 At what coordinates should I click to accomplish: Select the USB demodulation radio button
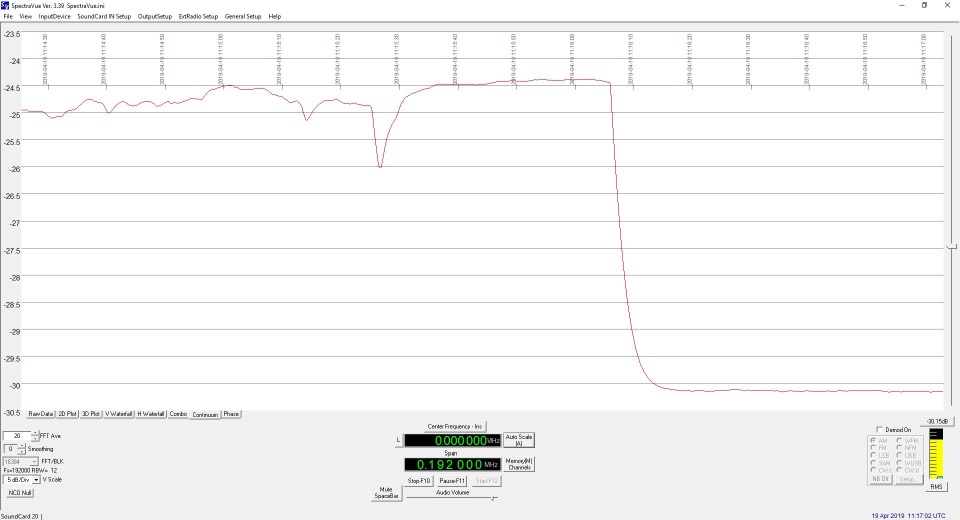[899, 455]
